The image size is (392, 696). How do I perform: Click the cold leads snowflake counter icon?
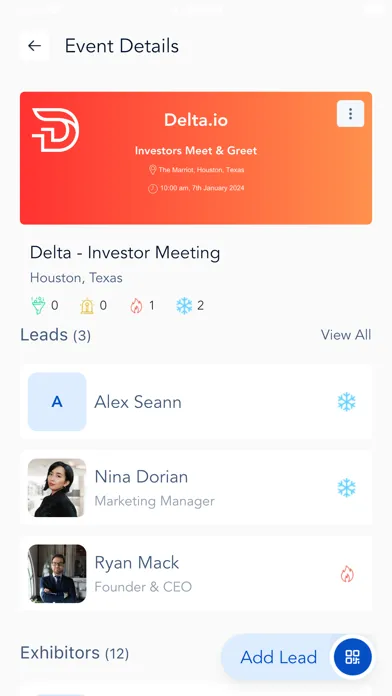[x=184, y=305]
